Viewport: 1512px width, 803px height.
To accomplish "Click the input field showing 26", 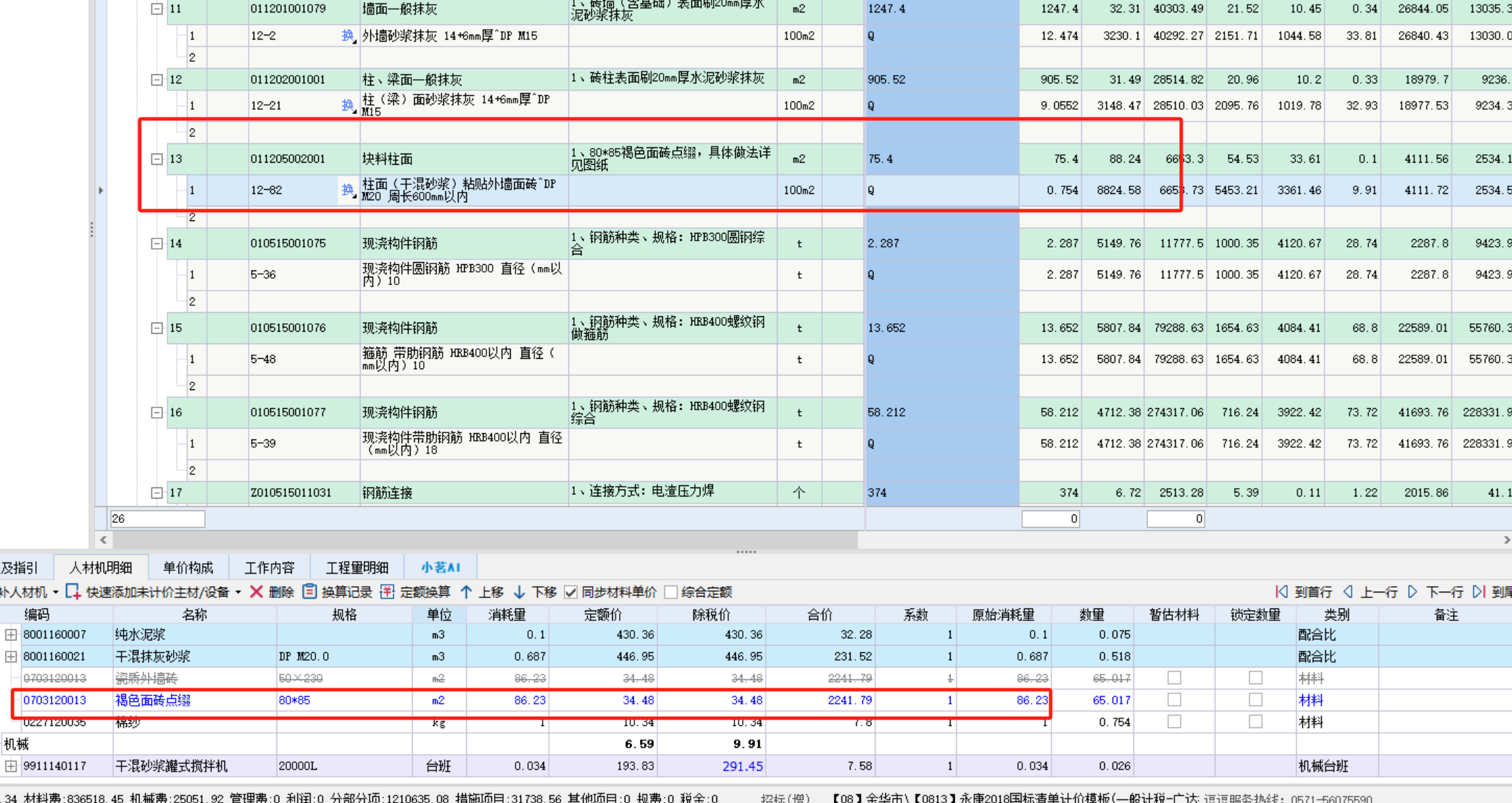I will pos(158,519).
